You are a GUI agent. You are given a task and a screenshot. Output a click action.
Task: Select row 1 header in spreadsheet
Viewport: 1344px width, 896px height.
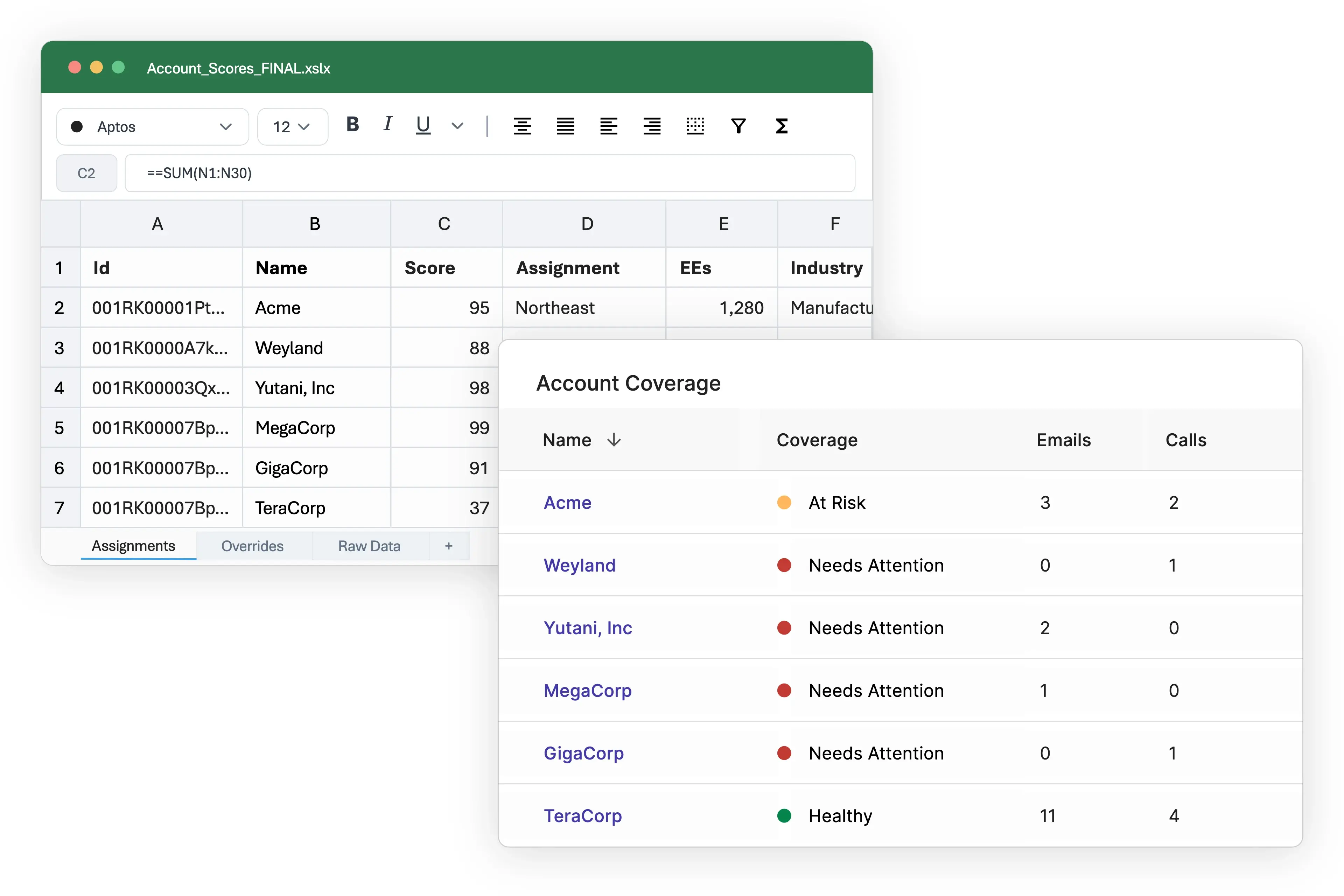[61, 267]
